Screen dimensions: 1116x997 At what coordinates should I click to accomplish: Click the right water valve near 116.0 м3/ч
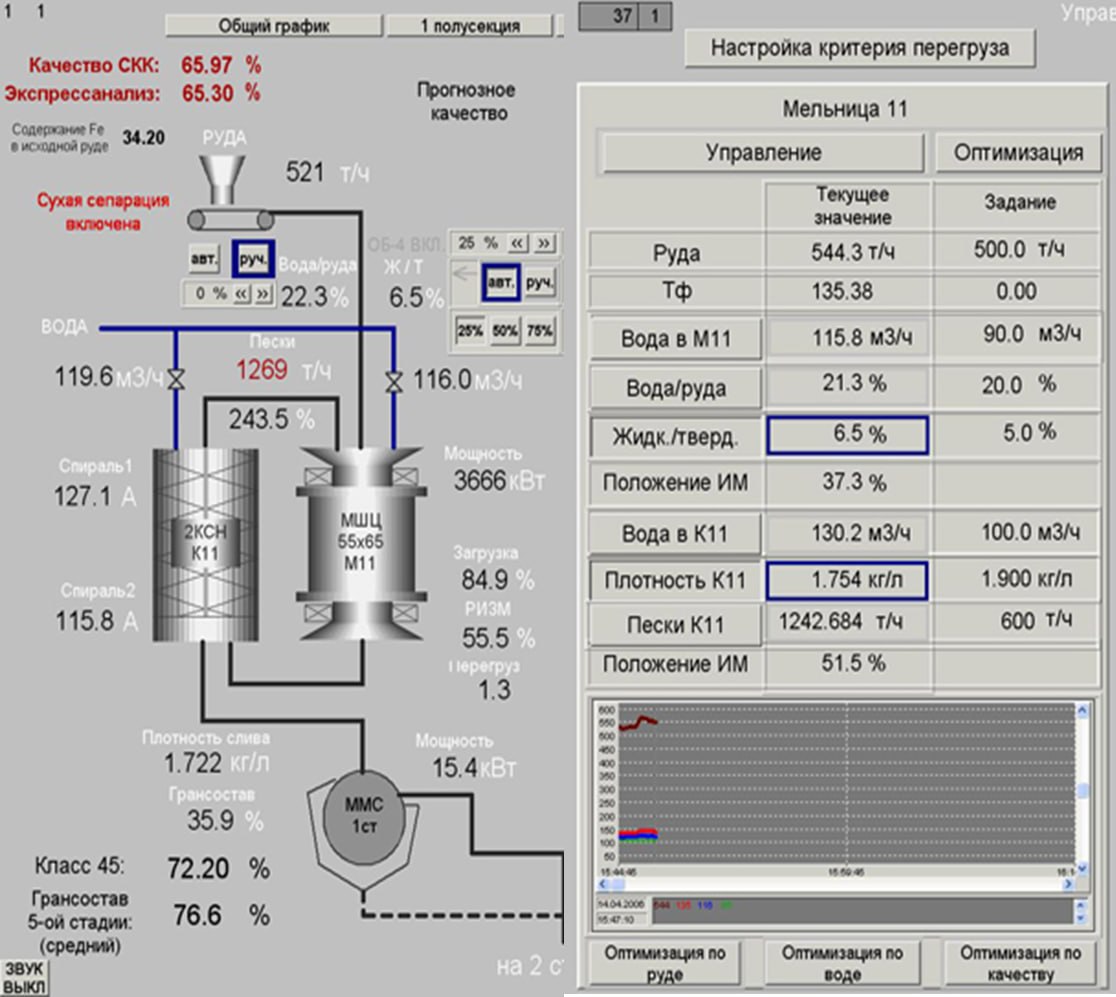[393, 379]
